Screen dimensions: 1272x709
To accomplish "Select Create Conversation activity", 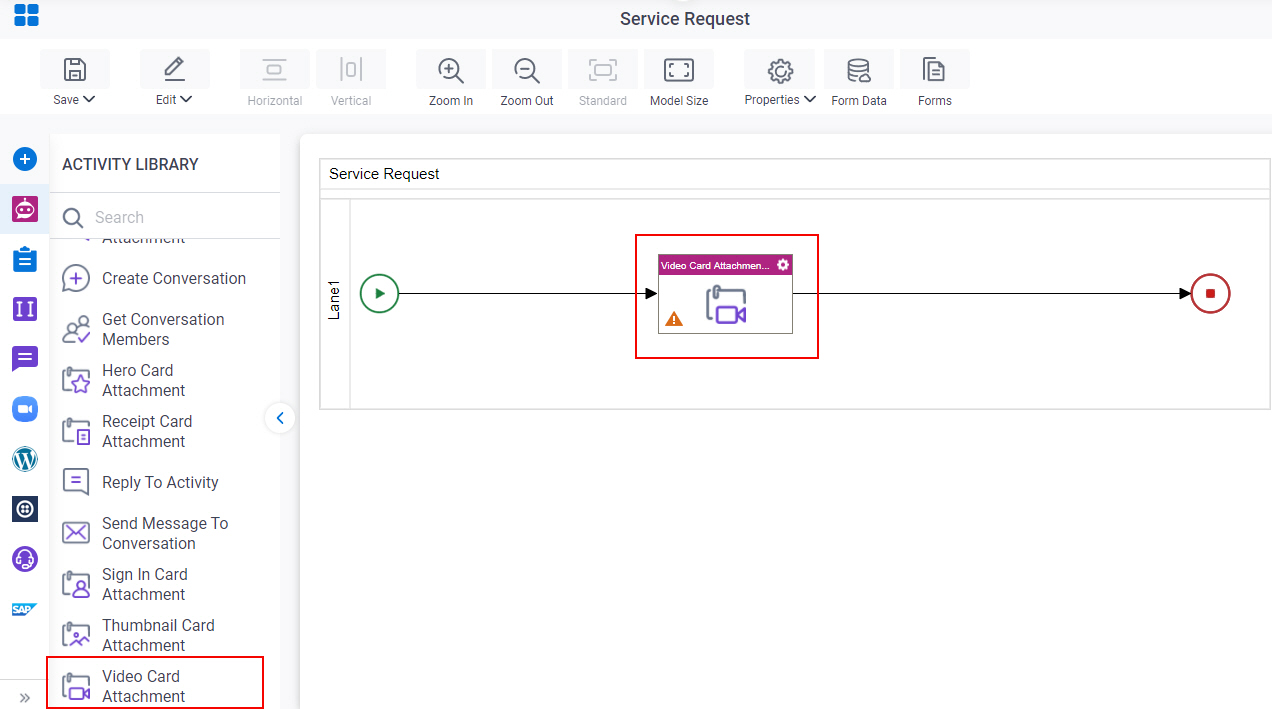I will 155,278.
